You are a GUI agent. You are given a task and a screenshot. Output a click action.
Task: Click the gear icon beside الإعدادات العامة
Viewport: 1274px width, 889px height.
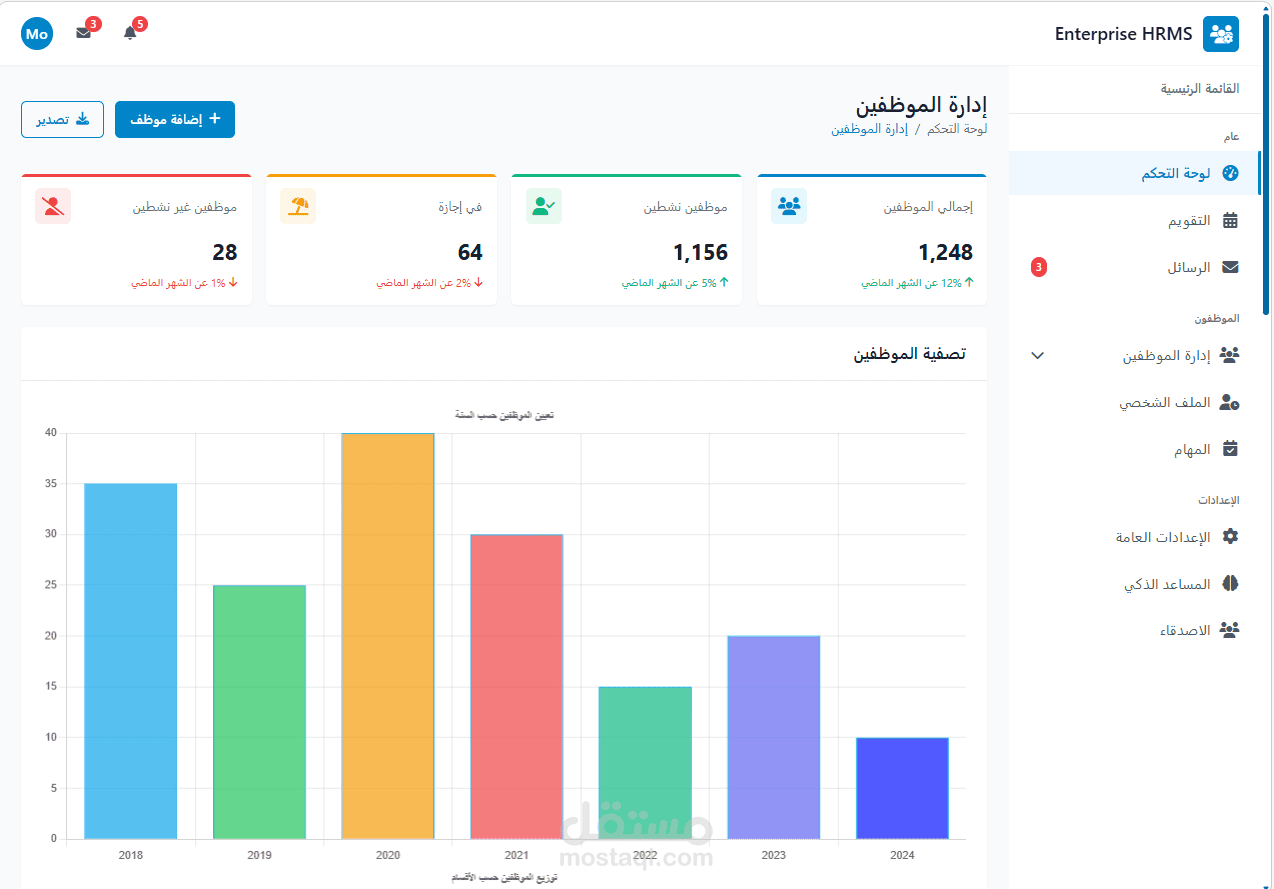click(1231, 537)
